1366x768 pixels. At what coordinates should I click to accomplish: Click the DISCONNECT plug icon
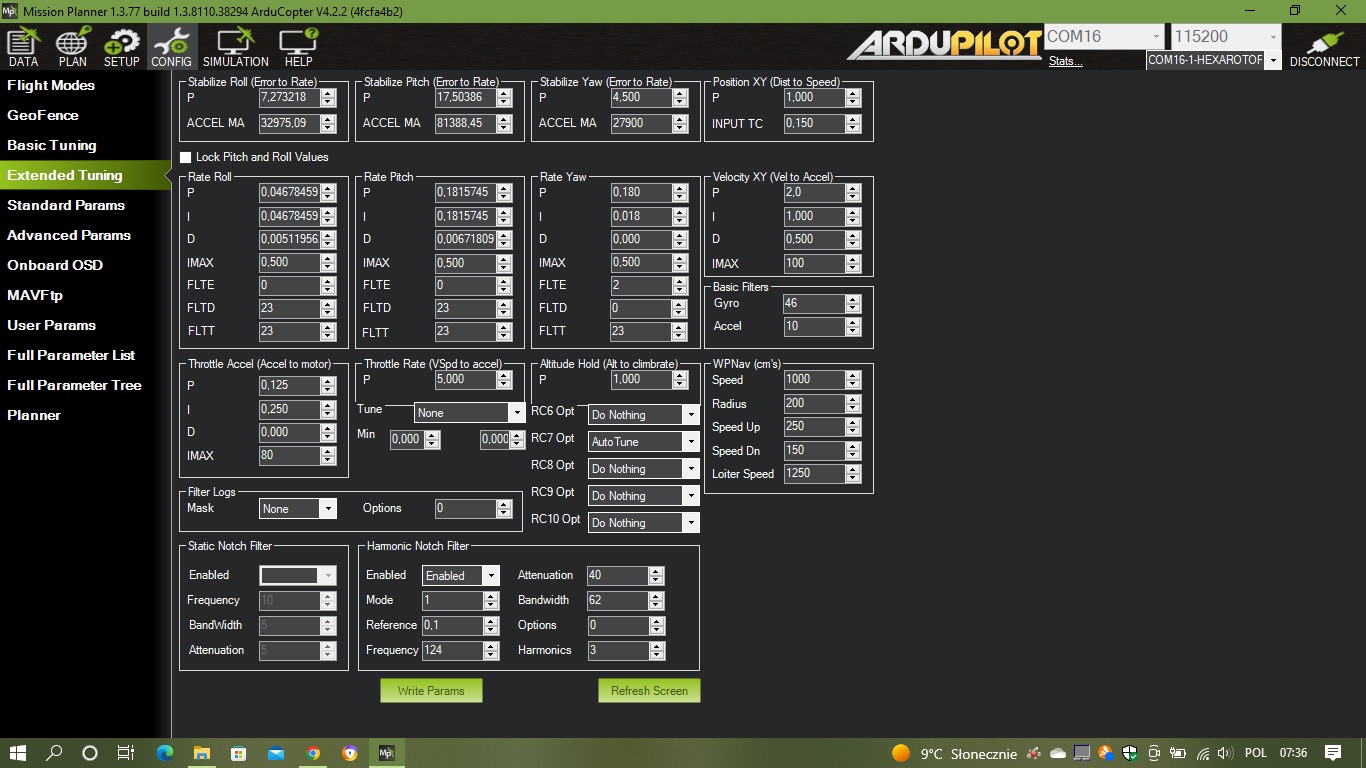[1324, 47]
